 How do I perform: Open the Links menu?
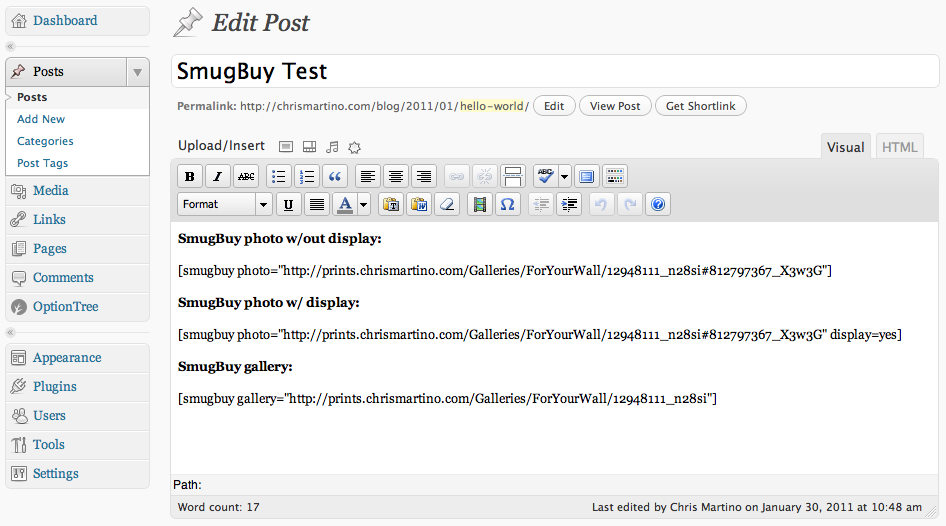click(77, 220)
